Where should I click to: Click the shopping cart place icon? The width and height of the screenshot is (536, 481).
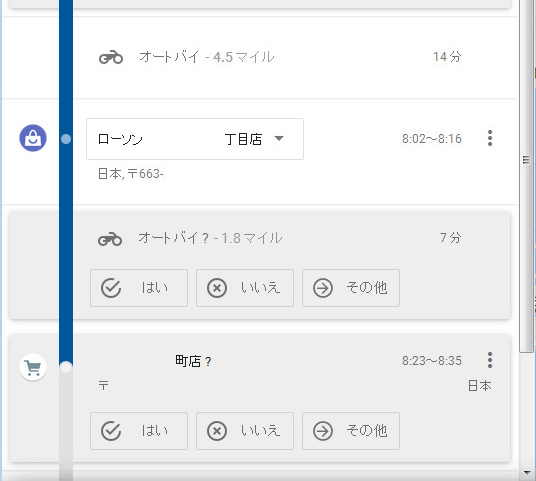tap(33, 368)
